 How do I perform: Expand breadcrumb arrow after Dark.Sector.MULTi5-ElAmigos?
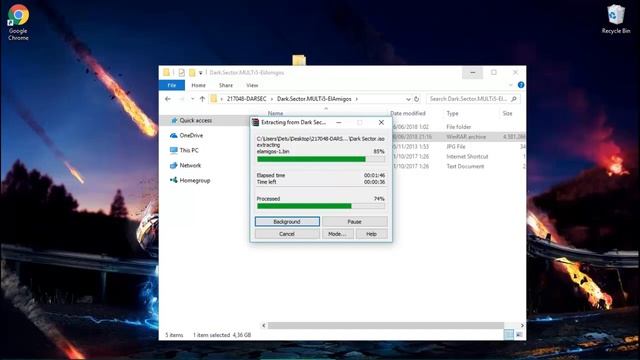coord(356,99)
